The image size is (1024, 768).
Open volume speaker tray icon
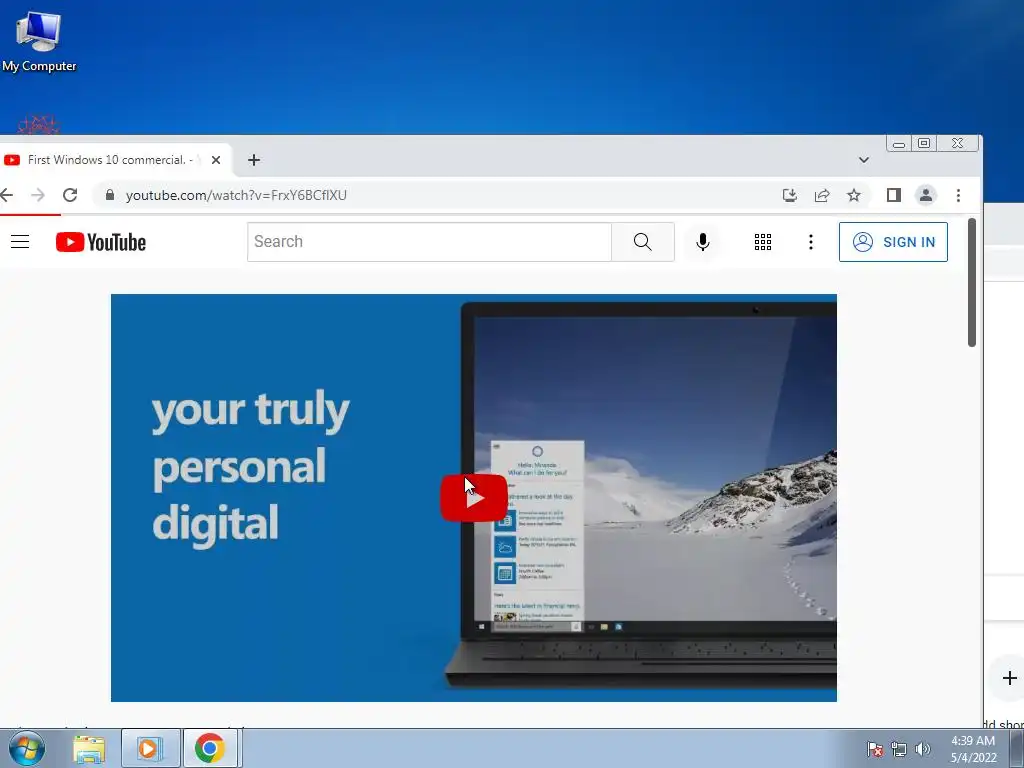[923, 749]
